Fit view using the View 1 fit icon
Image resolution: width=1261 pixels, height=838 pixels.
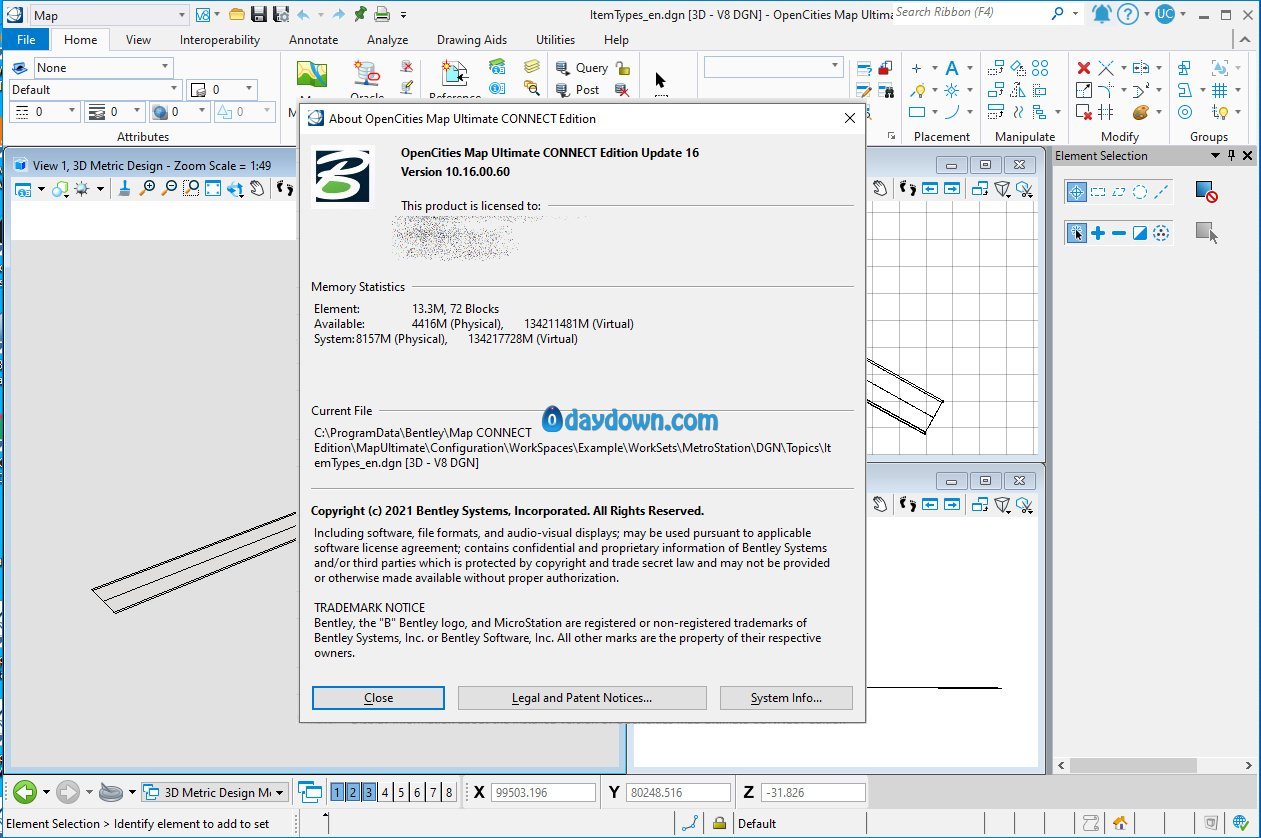213,188
